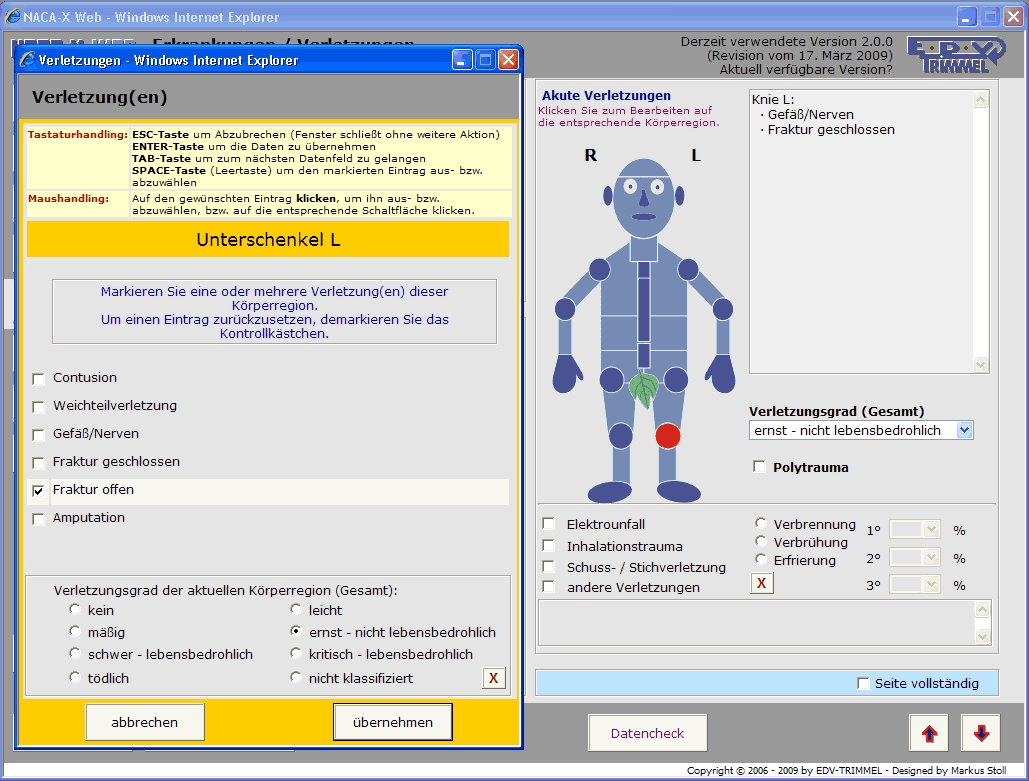Click the right knee joint on figure
1029x781 pixels.
[620, 436]
